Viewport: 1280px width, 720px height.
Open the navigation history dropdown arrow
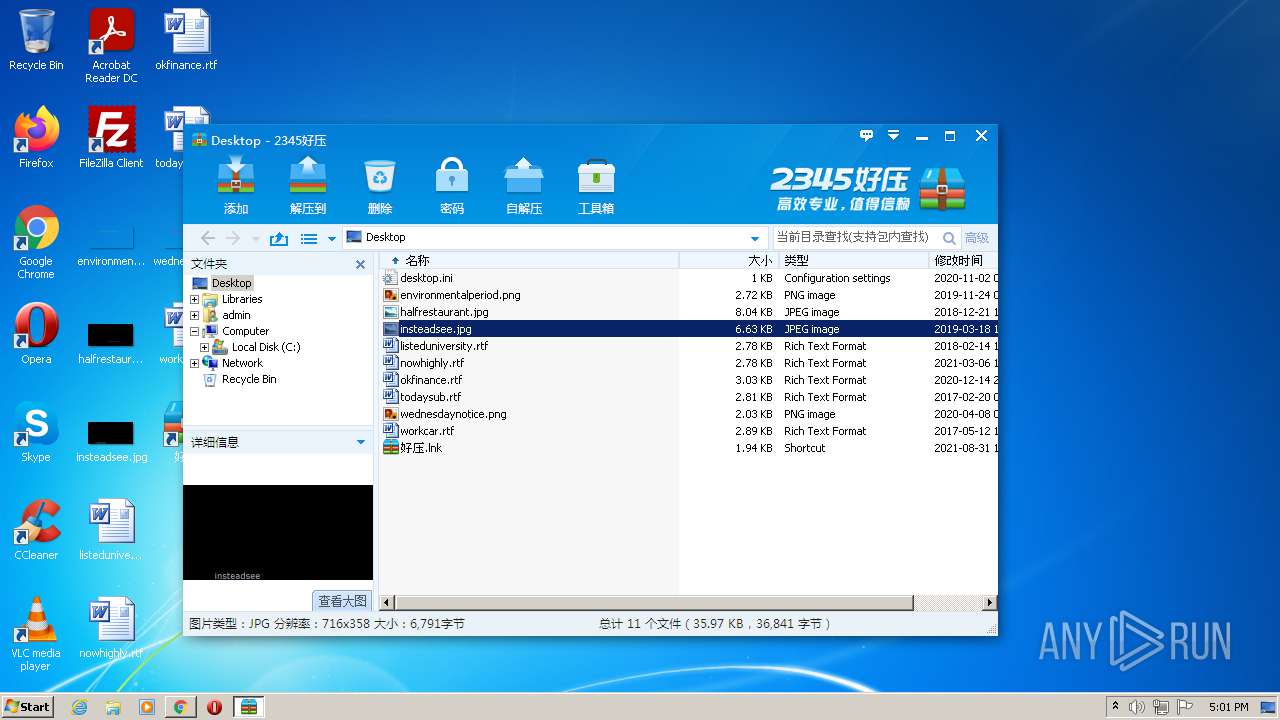point(256,239)
